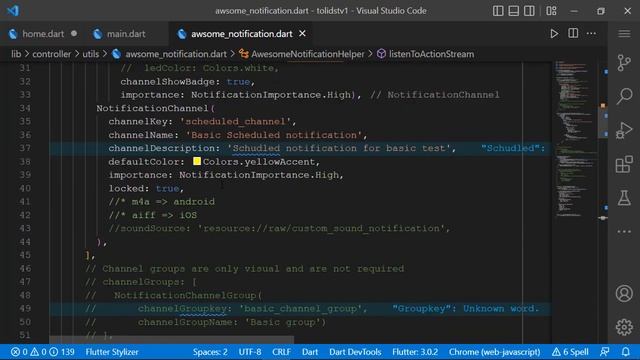Change indentation via Spaces: 2
This screenshot has width=640, height=360.
click(x=210, y=352)
